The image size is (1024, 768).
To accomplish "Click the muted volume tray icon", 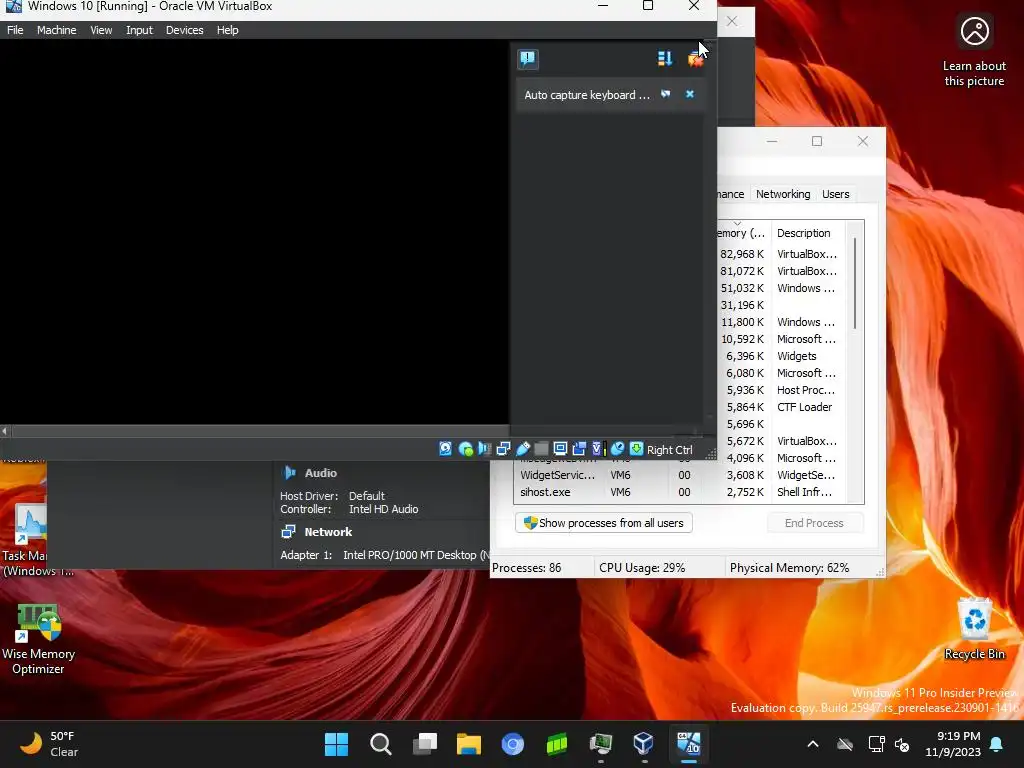I will (x=902, y=744).
